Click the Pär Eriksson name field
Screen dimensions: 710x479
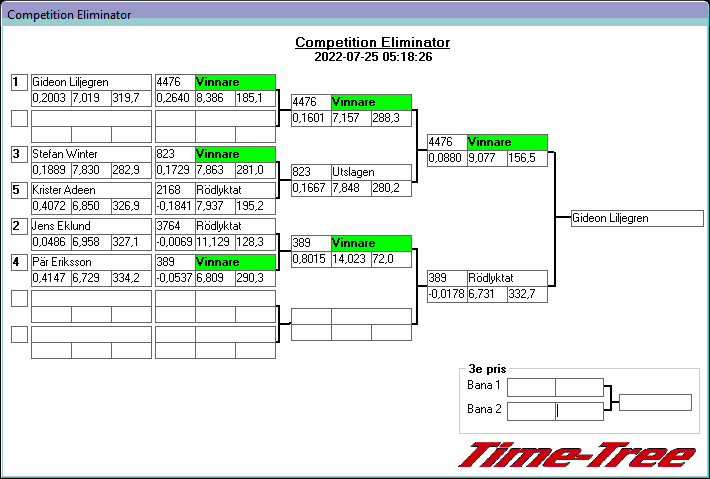click(x=91, y=262)
